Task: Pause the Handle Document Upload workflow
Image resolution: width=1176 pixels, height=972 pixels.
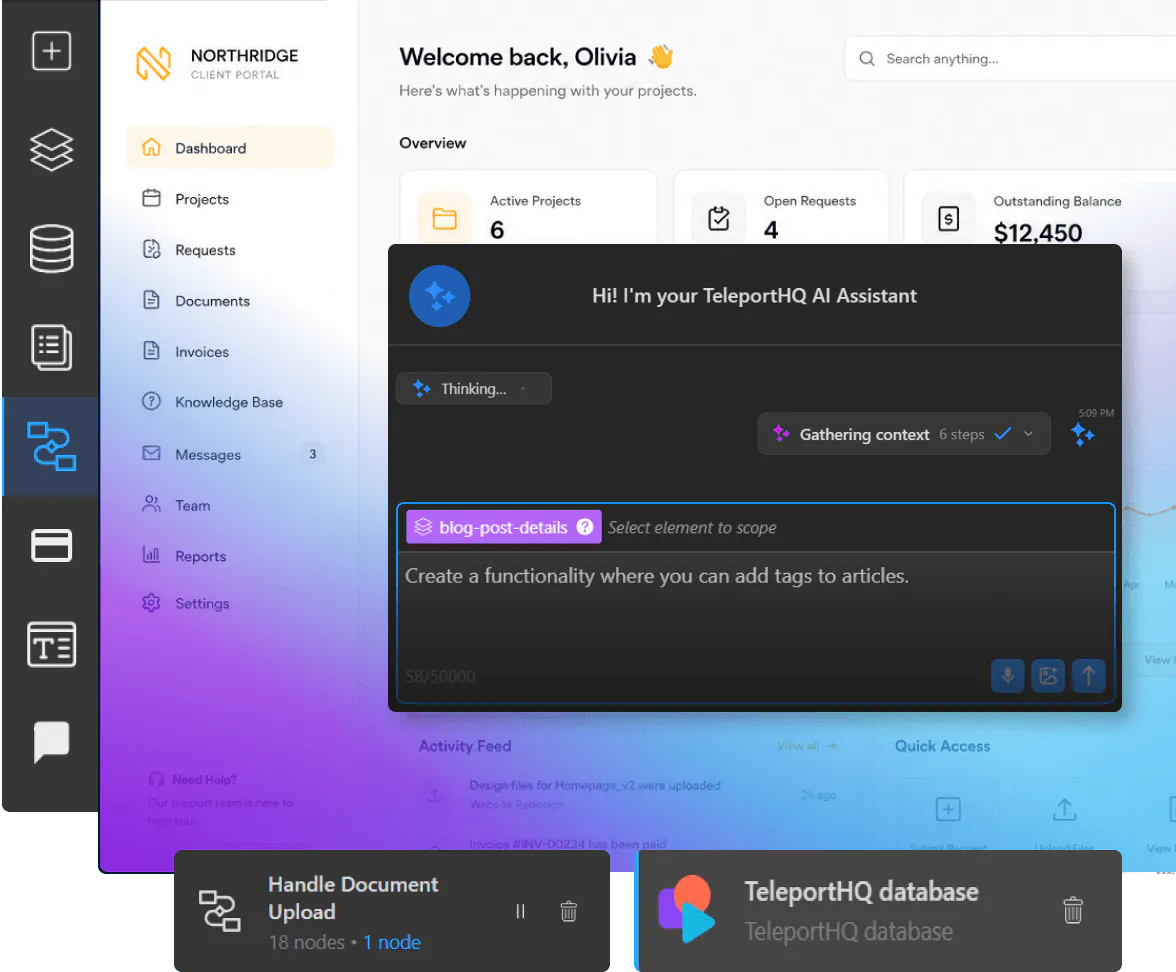Action: (520, 911)
